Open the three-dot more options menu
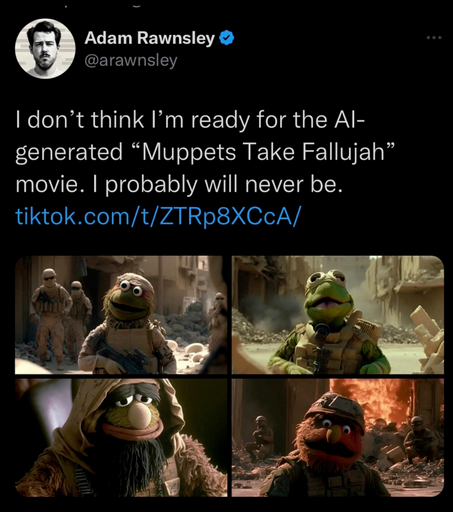The height and width of the screenshot is (512, 453). coord(434,38)
